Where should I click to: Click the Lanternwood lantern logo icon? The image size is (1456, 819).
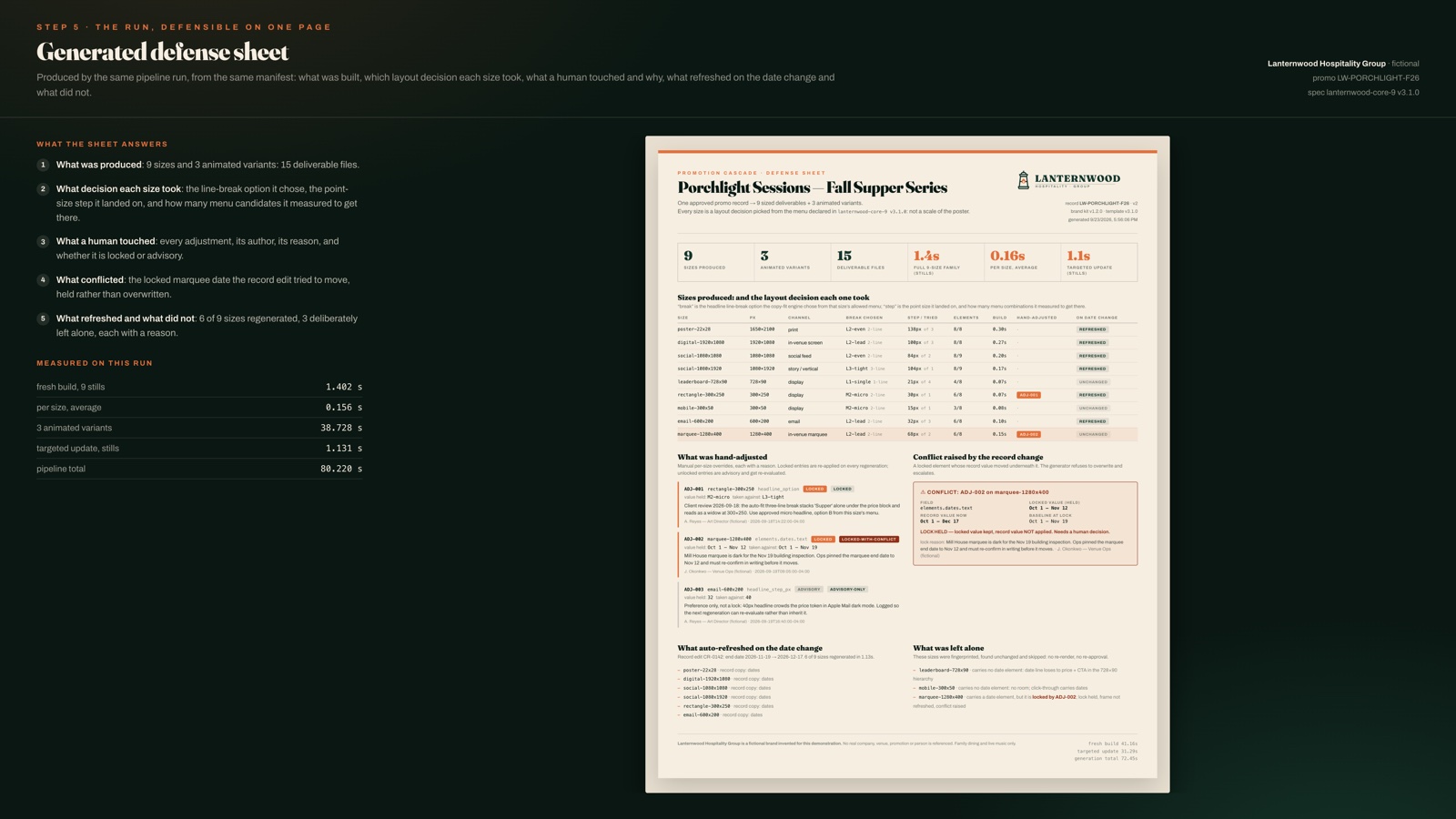click(1023, 180)
